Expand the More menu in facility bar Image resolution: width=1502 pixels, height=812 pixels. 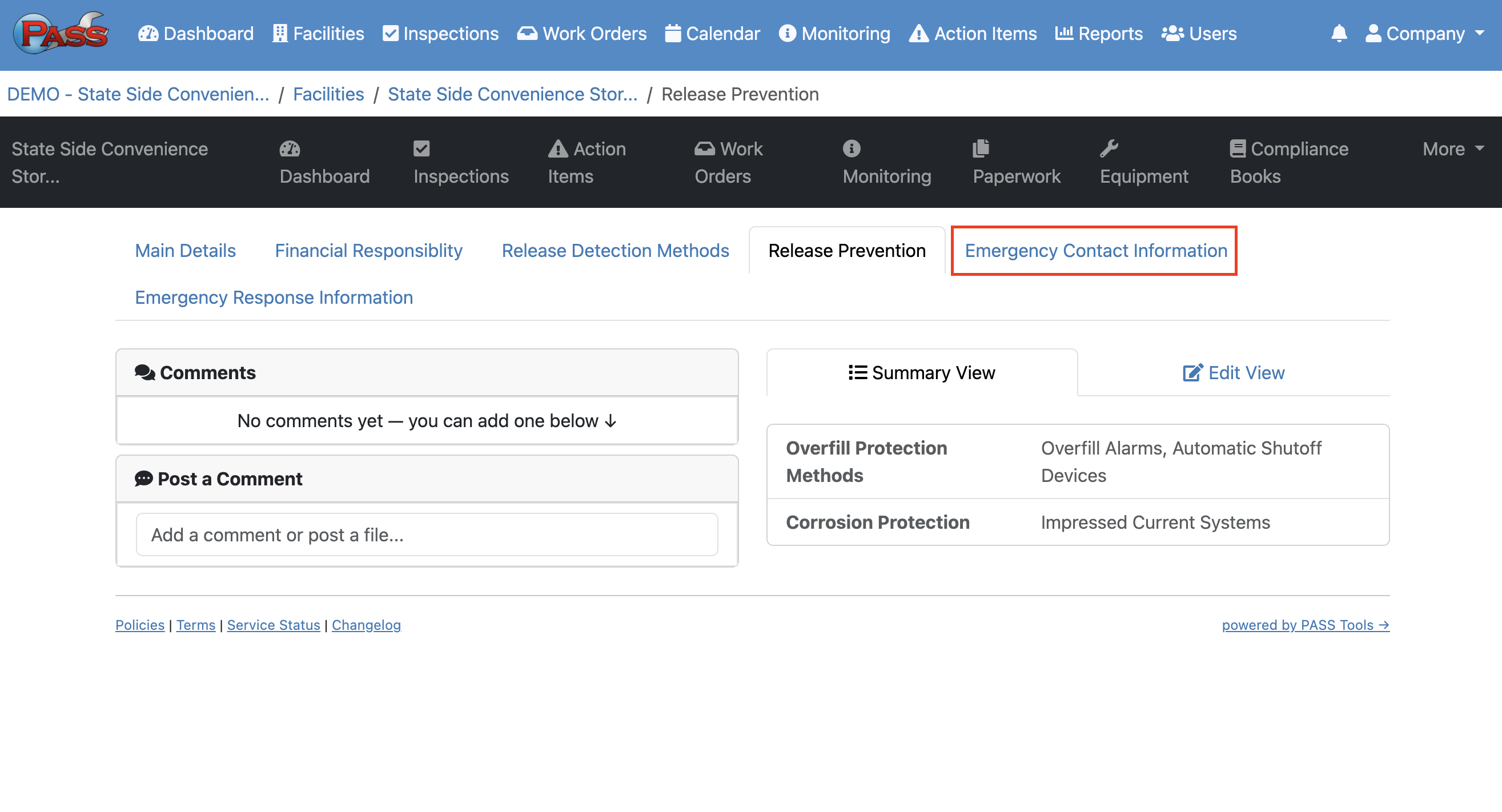[x=1452, y=148]
